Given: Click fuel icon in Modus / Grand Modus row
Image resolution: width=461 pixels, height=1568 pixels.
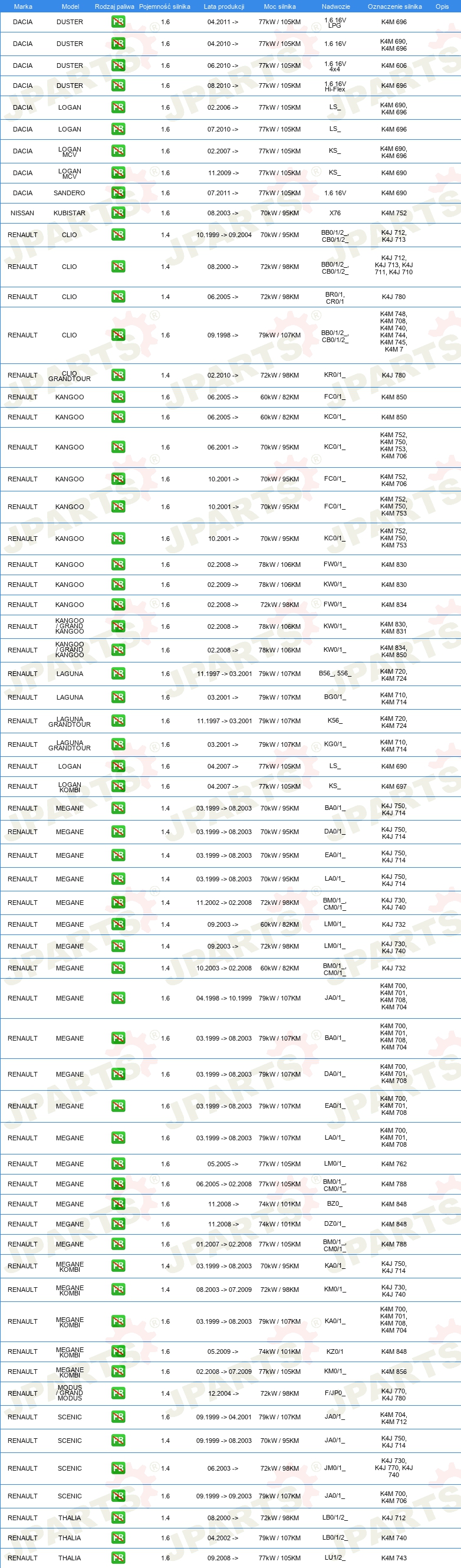Looking at the screenshot, I should (118, 1394).
